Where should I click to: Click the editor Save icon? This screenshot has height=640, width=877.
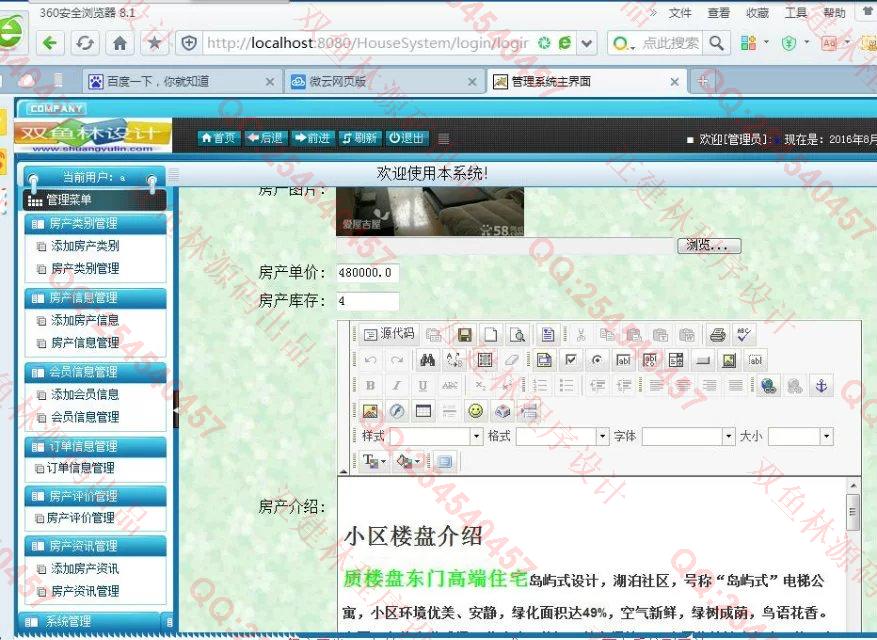coord(464,335)
